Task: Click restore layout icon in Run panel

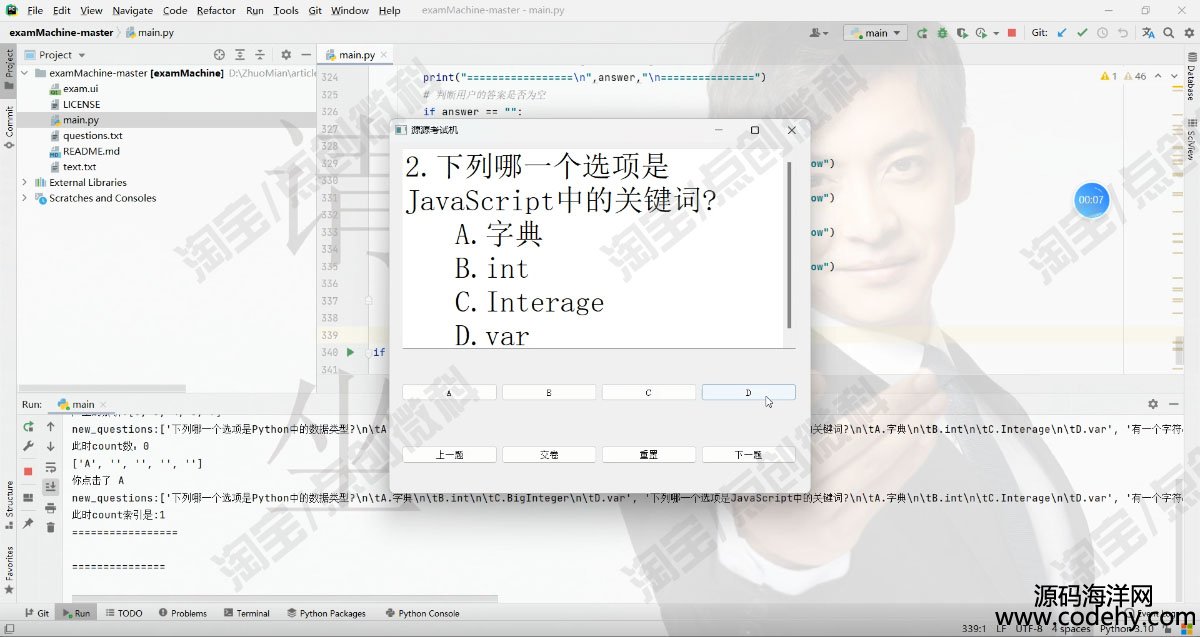Action: tap(28, 497)
